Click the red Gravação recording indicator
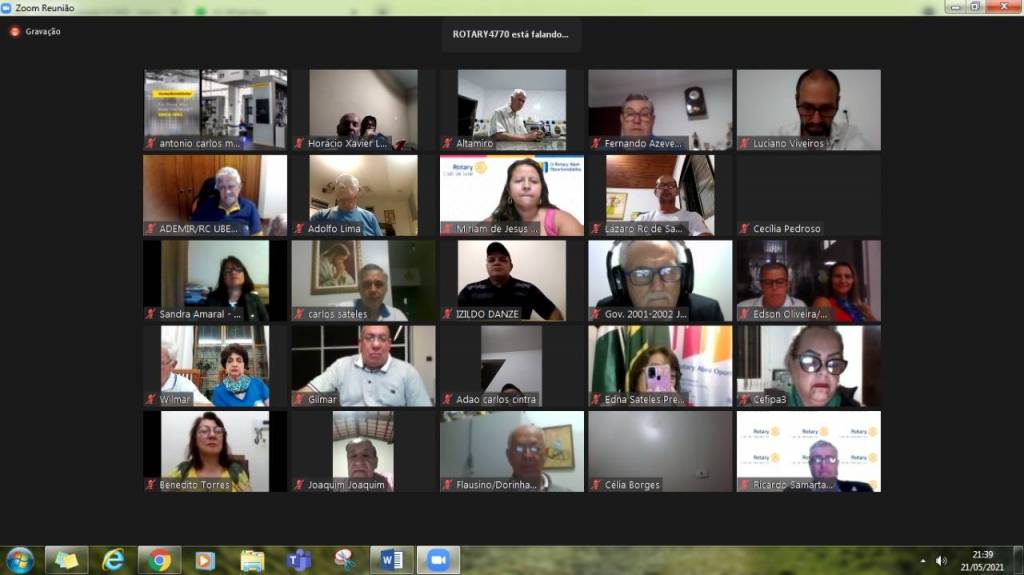Screen dimensions: 1024x575 [x=15, y=31]
